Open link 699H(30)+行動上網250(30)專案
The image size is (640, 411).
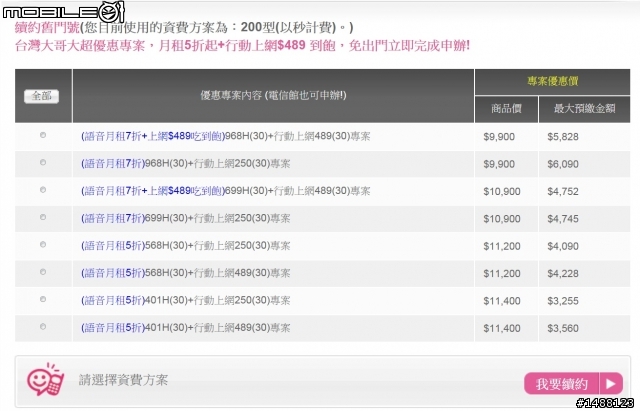218,218
